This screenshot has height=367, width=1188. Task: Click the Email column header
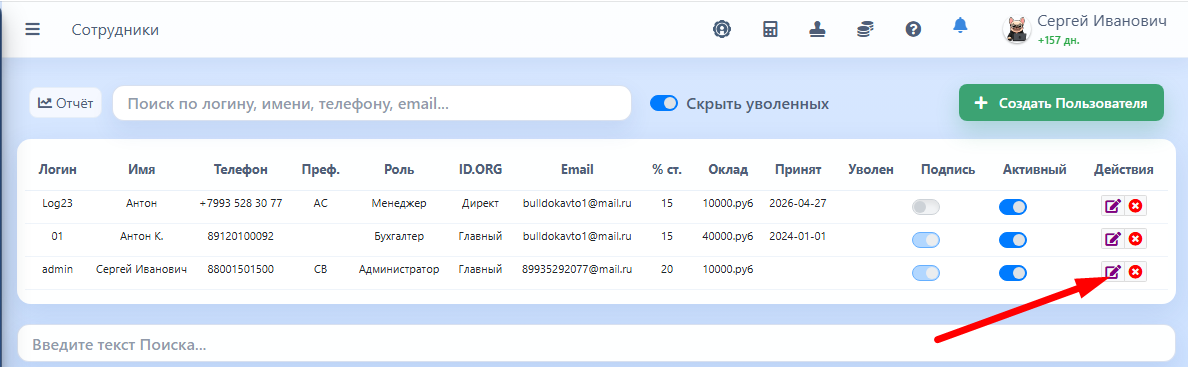[577, 170]
